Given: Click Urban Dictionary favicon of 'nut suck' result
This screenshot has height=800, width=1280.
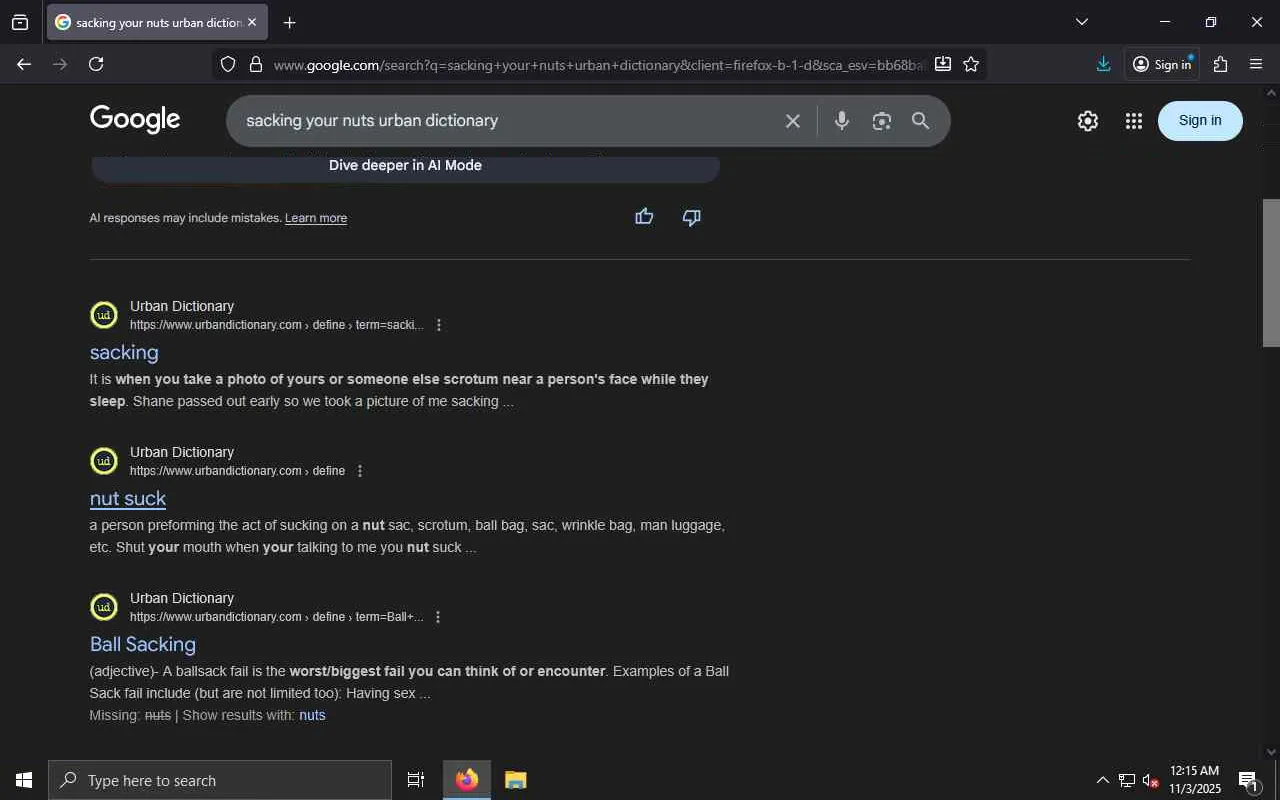Looking at the screenshot, I should [104, 461].
